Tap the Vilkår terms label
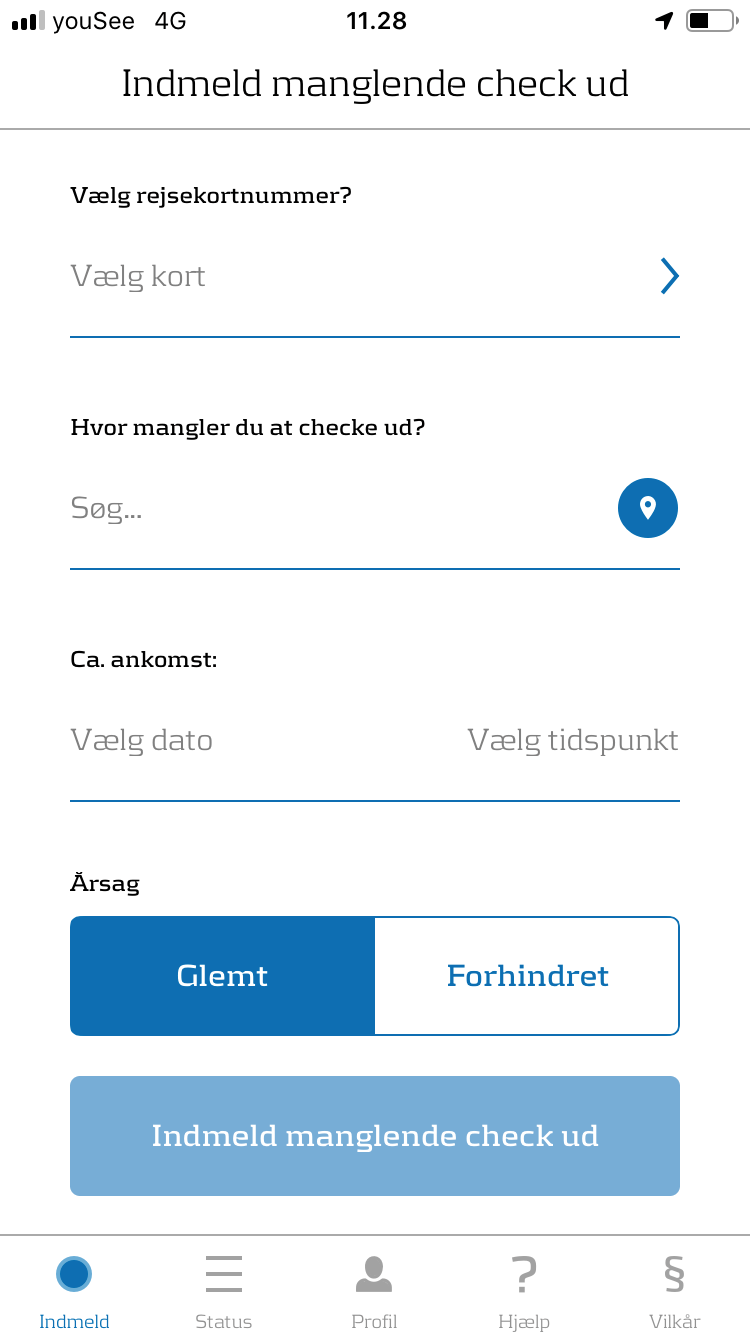 [x=674, y=1321]
